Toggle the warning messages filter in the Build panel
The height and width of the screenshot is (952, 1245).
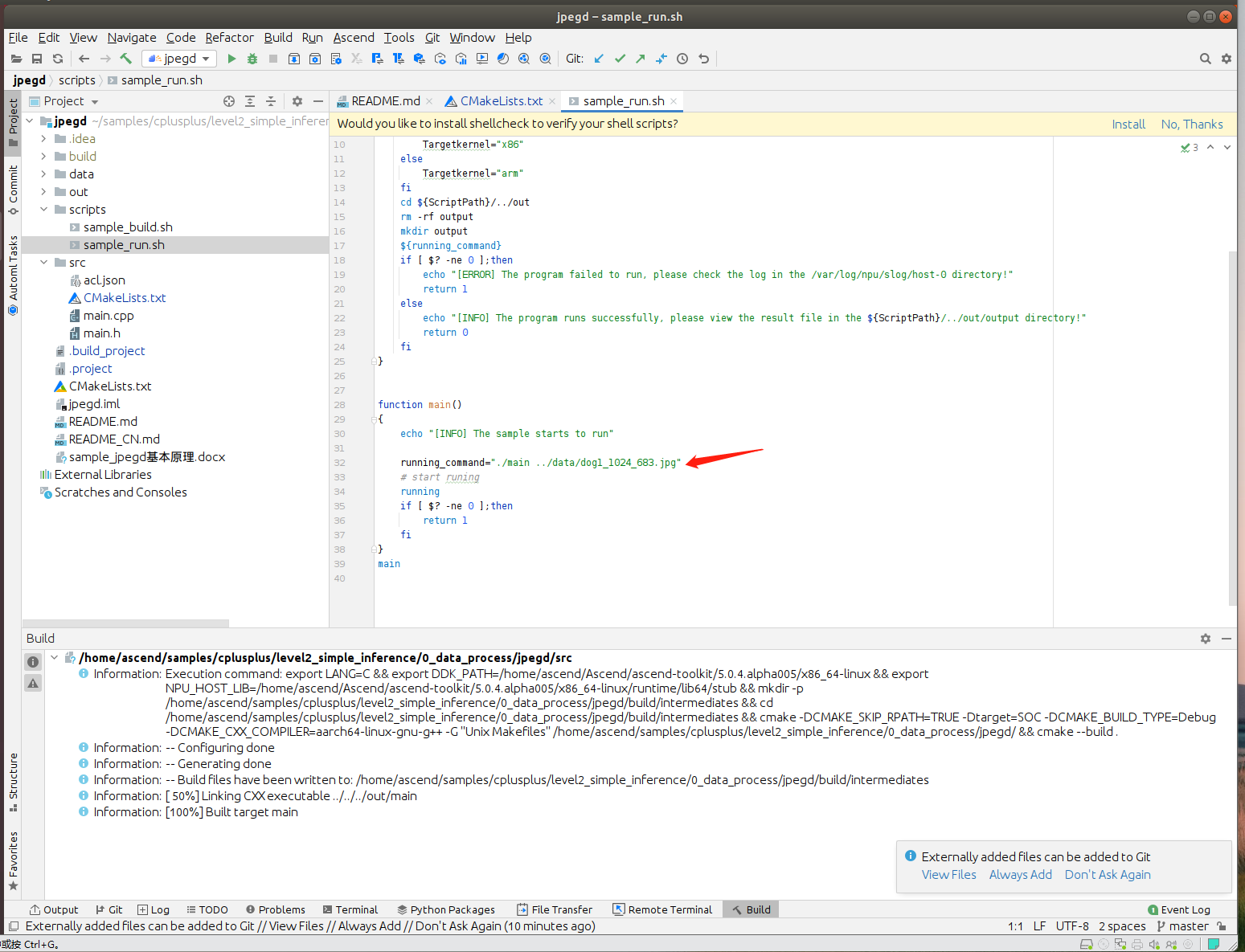point(33,683)
